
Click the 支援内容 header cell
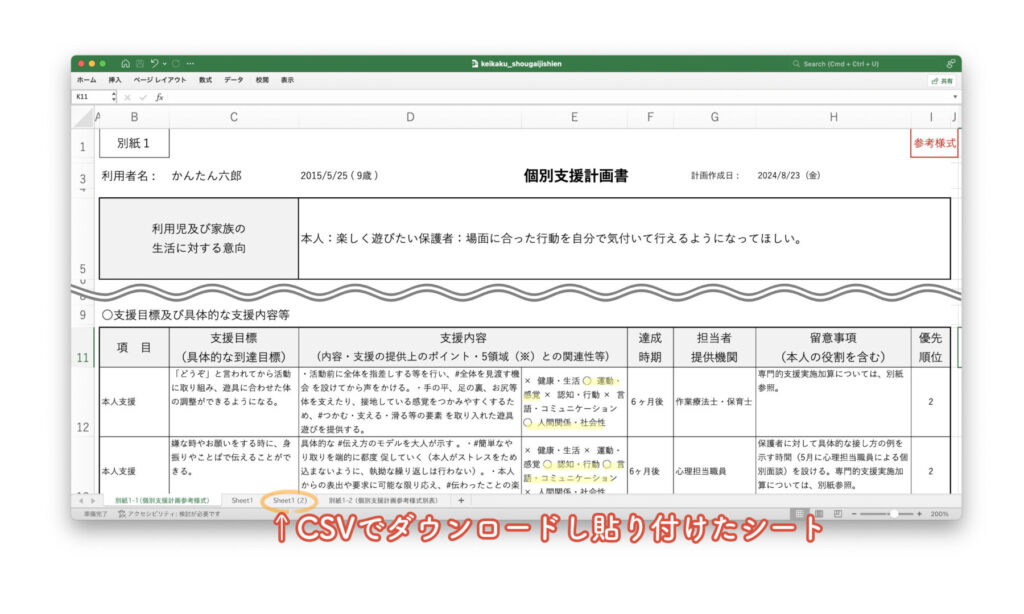tap(463, 347)
